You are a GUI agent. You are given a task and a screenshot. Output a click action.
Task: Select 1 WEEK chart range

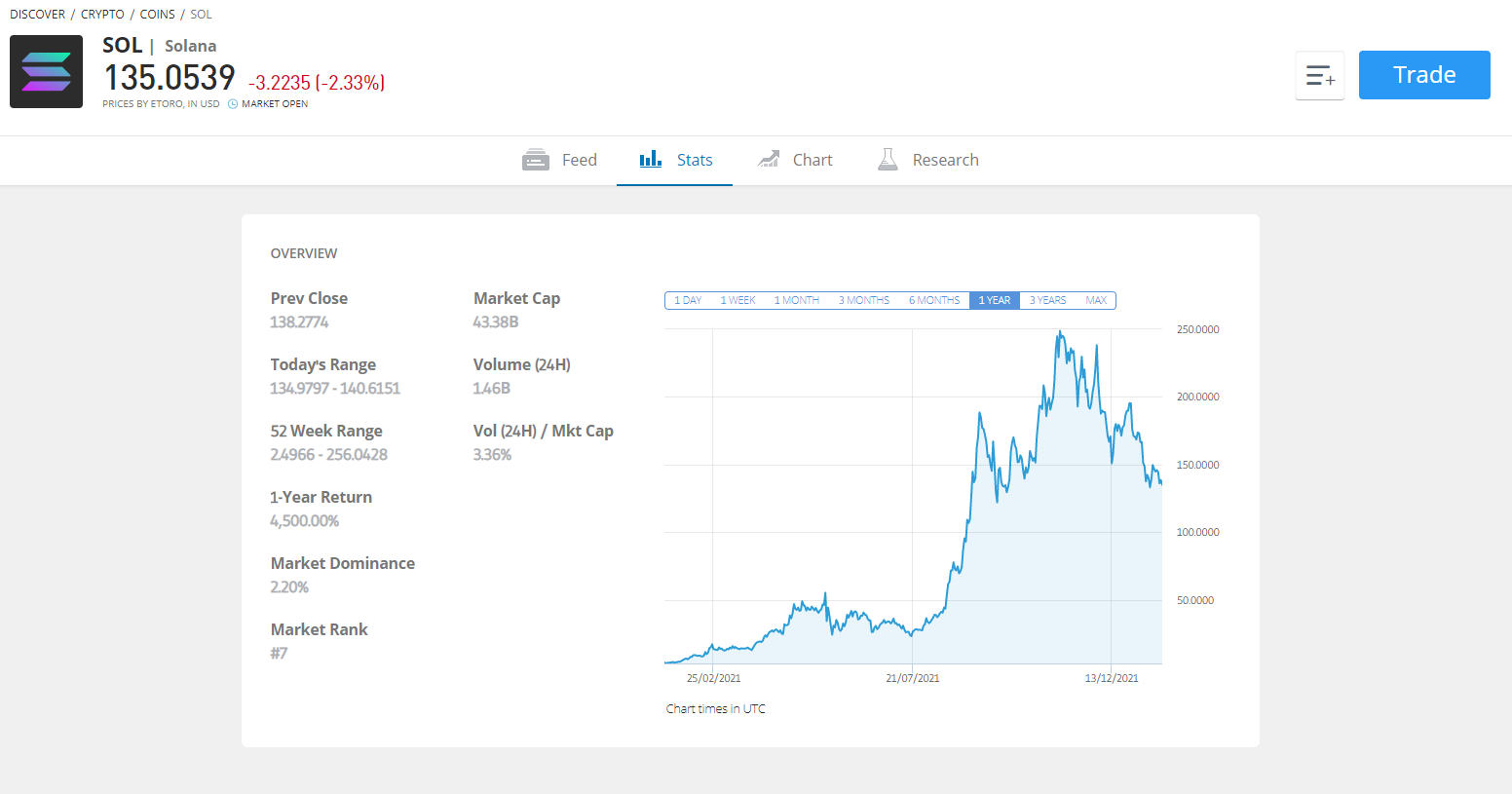click(737, 300)
